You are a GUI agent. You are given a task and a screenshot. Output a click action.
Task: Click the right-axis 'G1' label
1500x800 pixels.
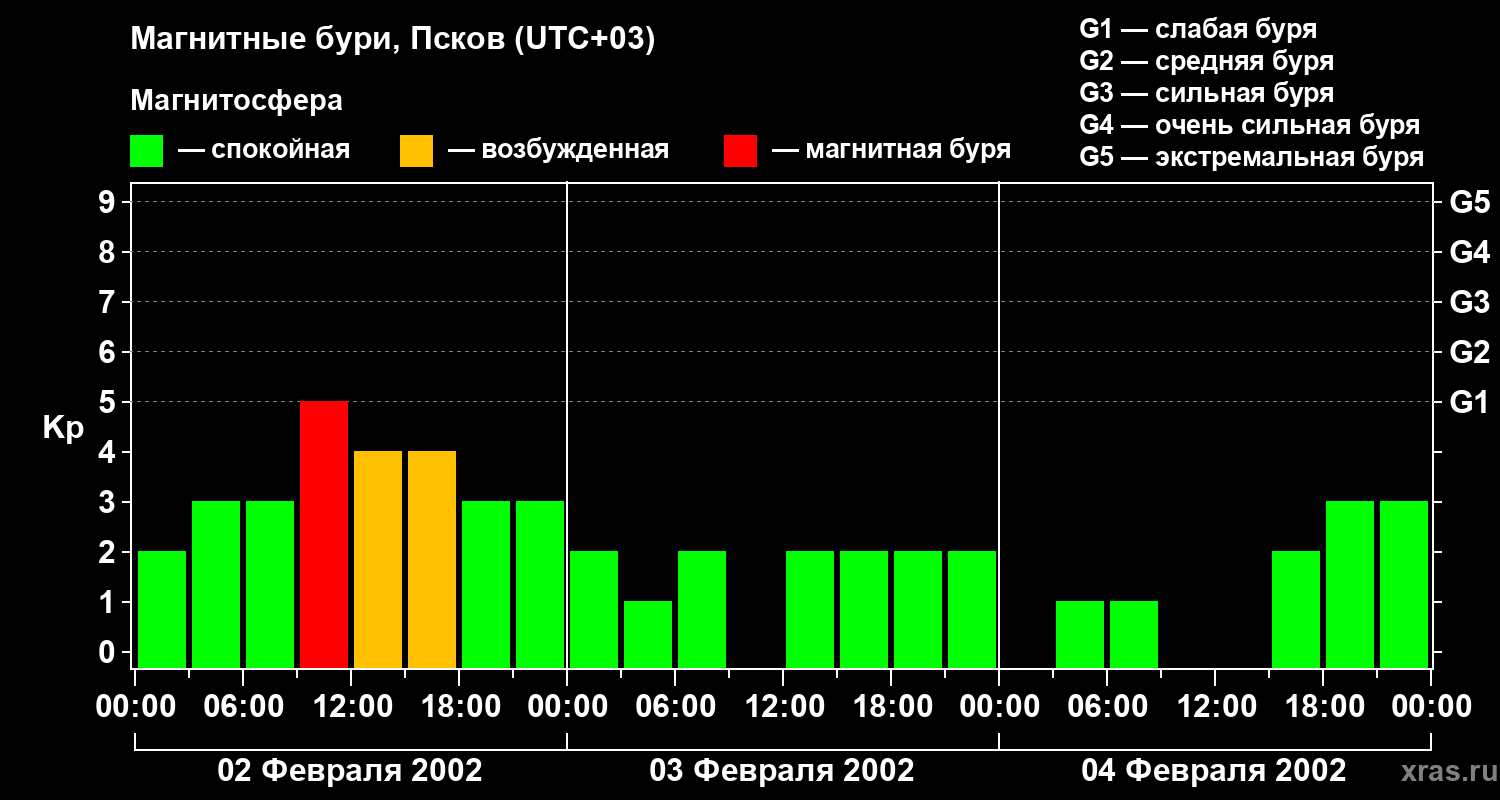(1469, 402)
